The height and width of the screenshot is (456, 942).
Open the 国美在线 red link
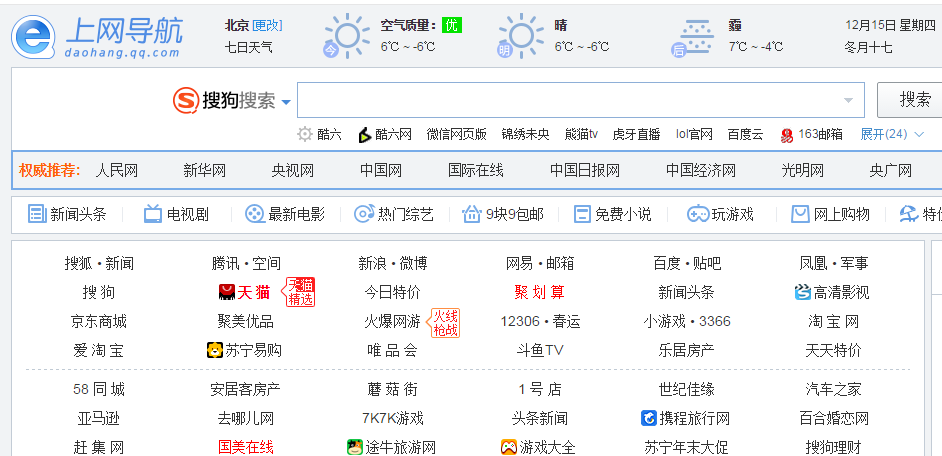246,447
